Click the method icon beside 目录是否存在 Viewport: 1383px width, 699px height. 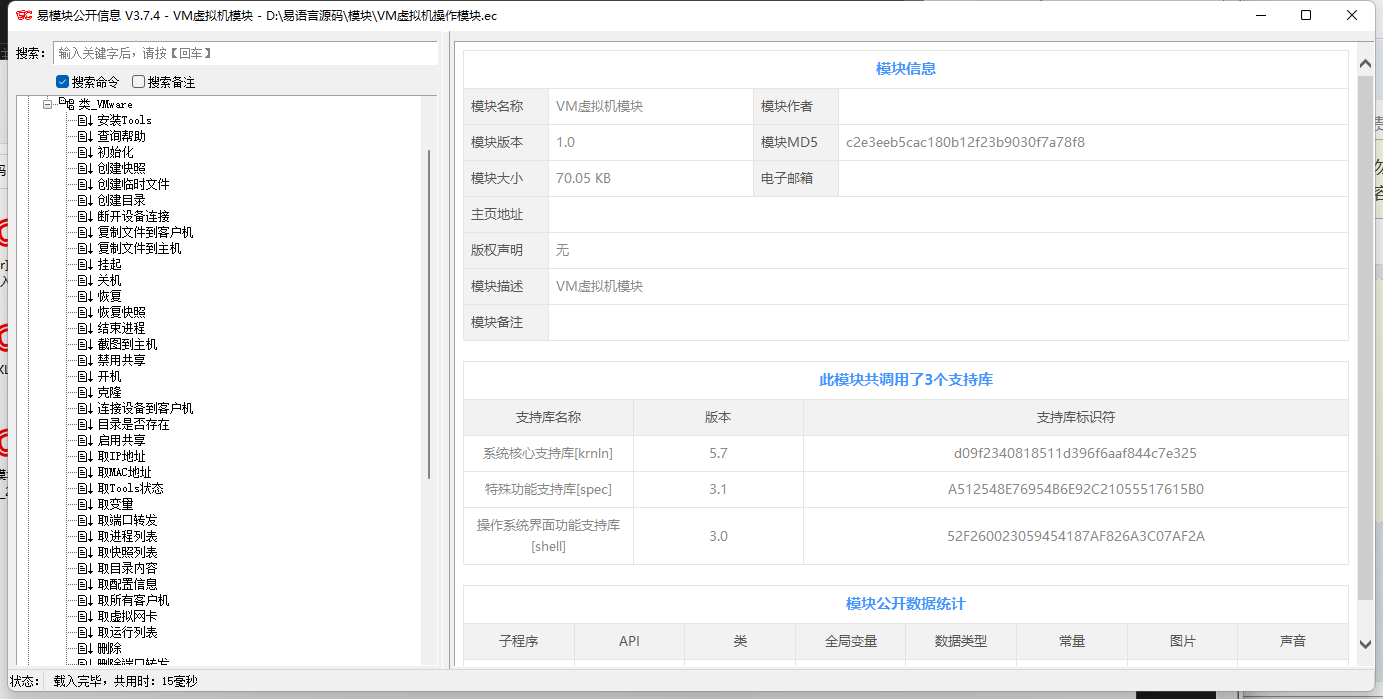coord(85,424)
